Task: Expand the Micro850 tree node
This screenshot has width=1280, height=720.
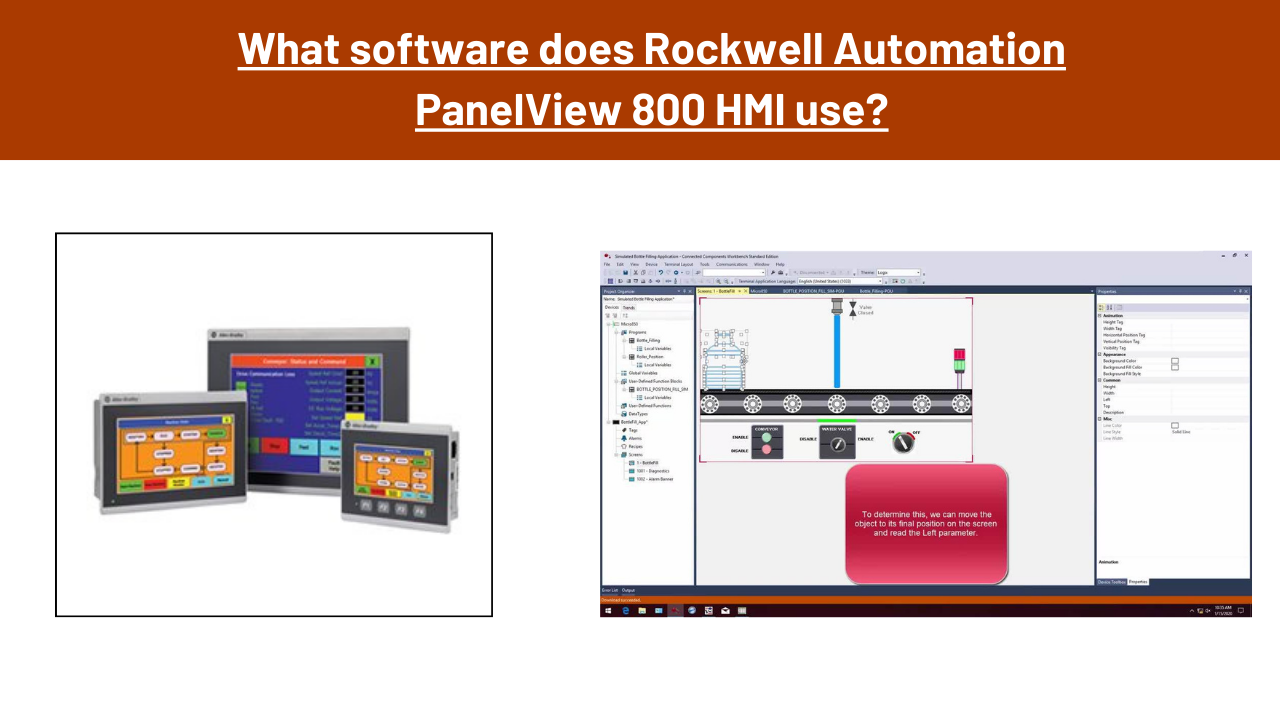Action: (609, 324)
